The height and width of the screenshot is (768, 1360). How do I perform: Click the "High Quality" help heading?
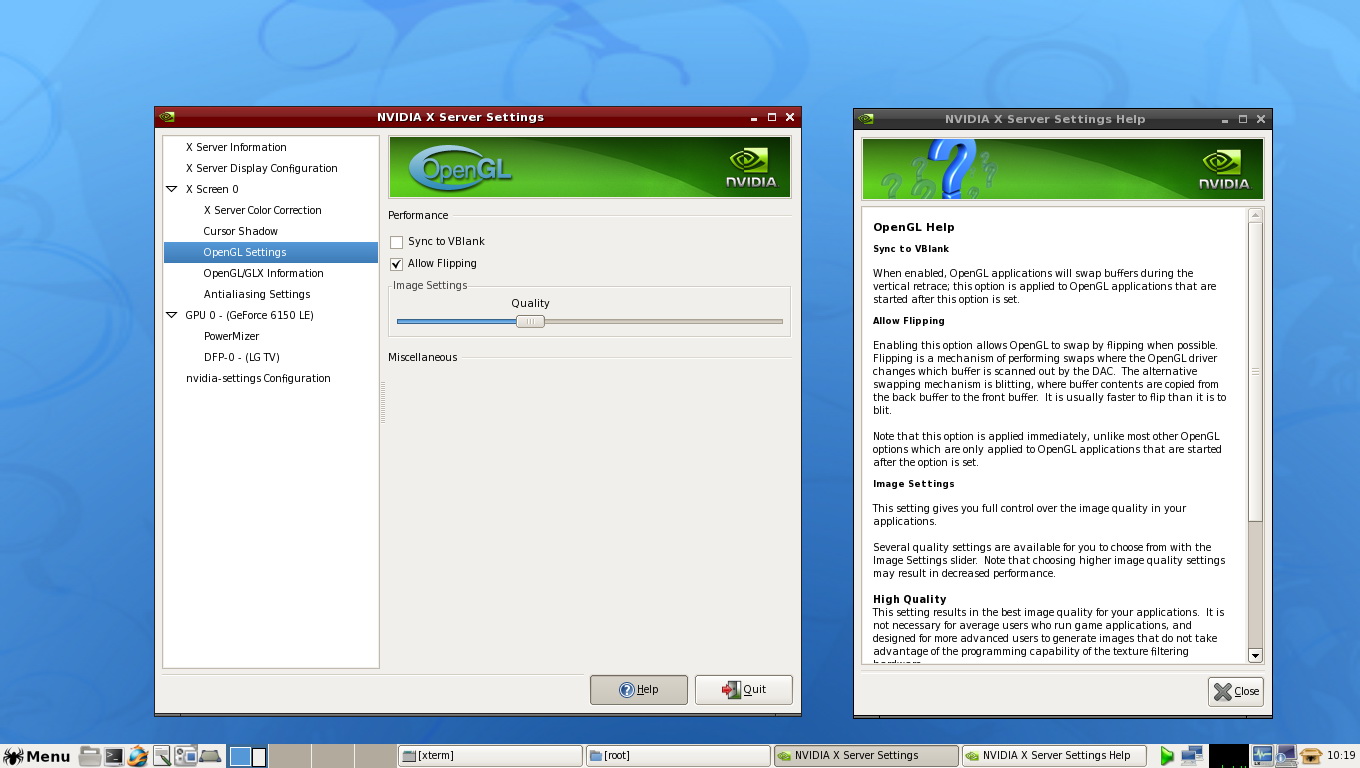click(x=909, y=599)
